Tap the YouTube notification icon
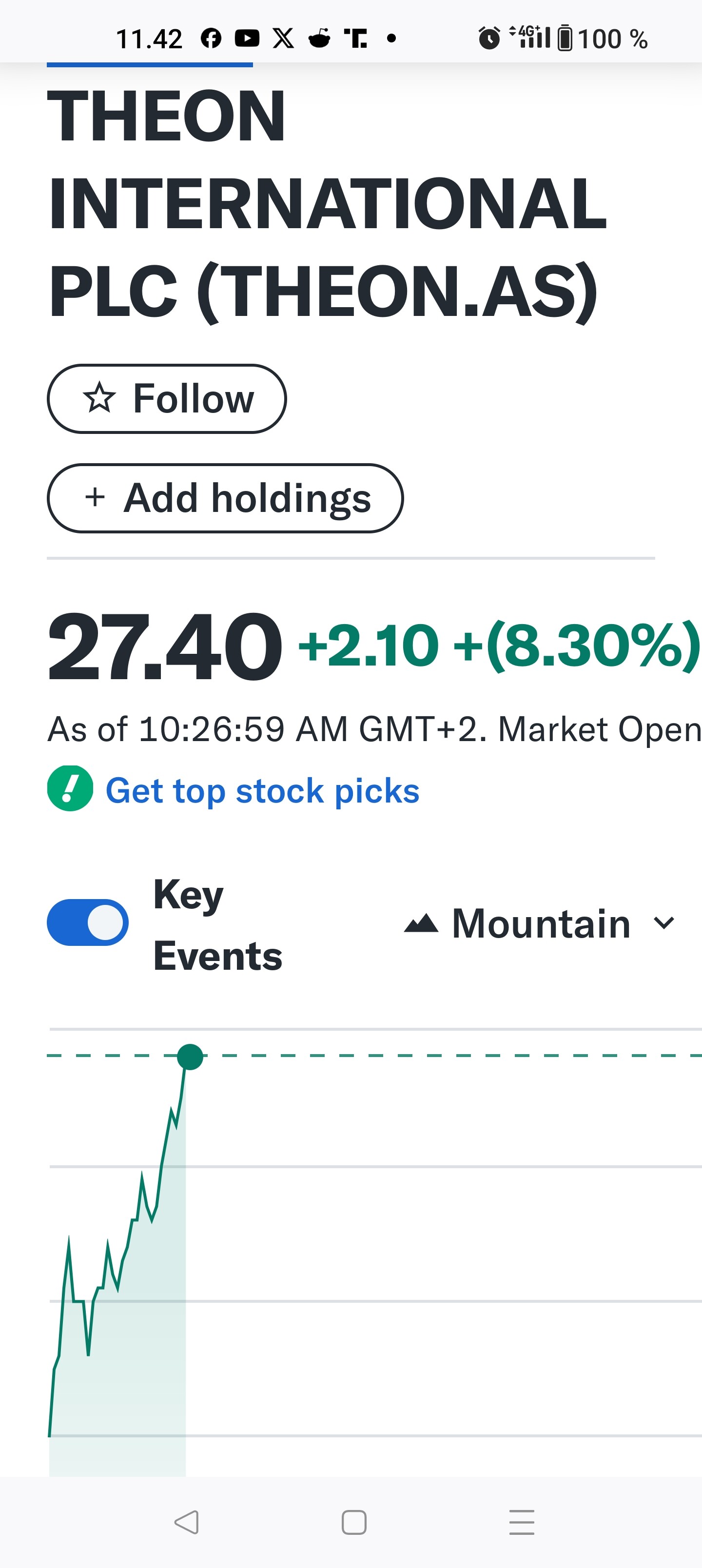The height and width of the screenshot is (1568, 702). coord(247,39)
